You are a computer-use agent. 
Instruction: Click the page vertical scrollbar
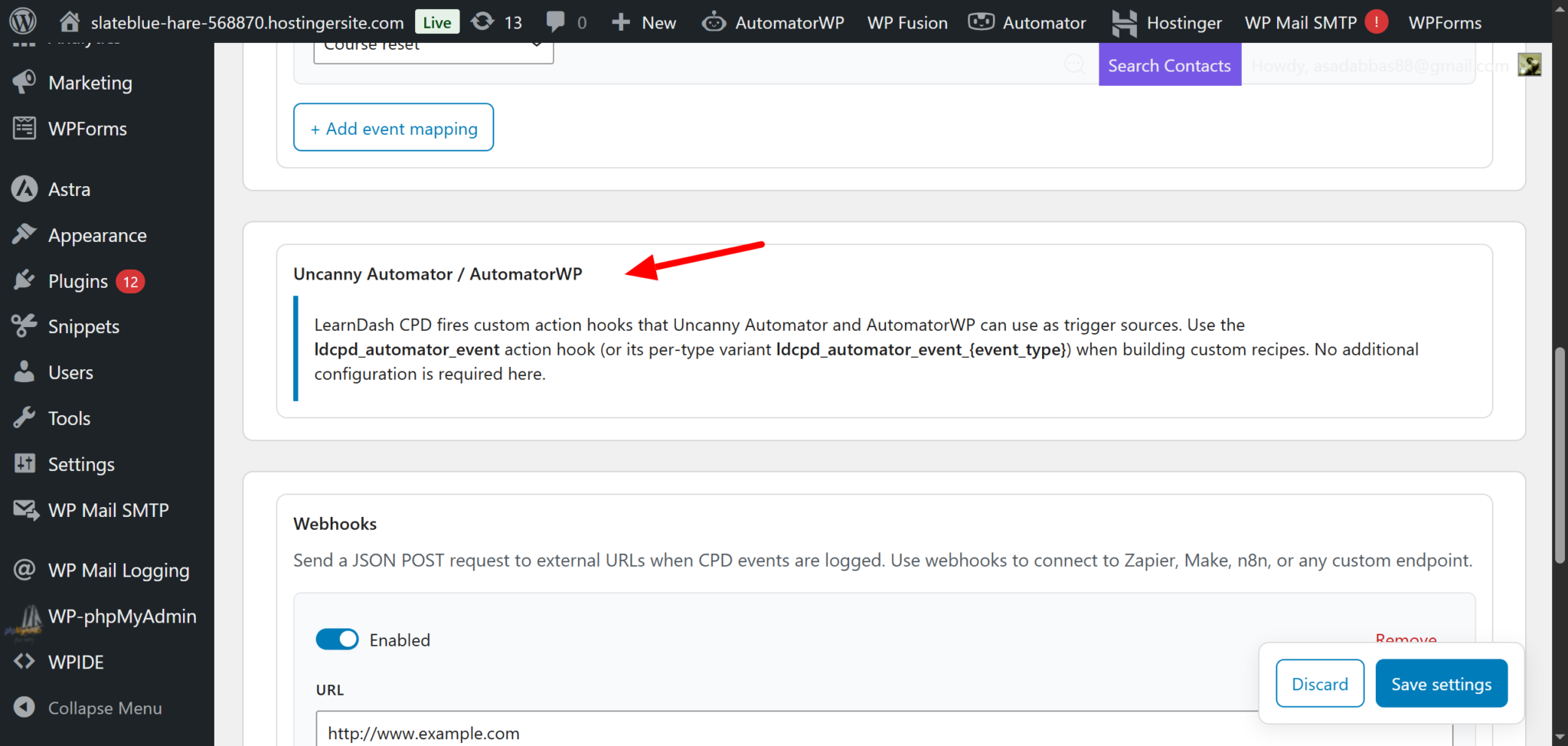pos(1560,456)
